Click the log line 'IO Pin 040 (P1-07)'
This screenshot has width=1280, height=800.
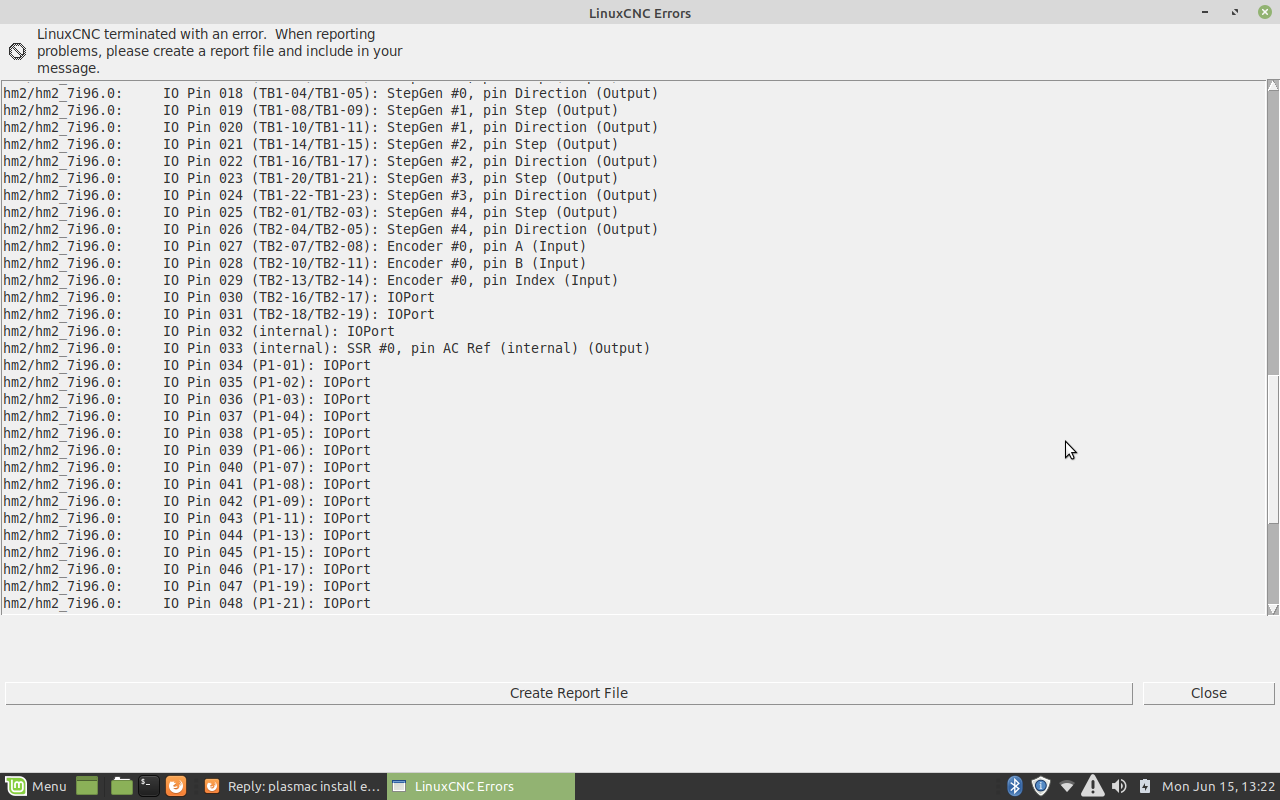click(x=187, y=467)
